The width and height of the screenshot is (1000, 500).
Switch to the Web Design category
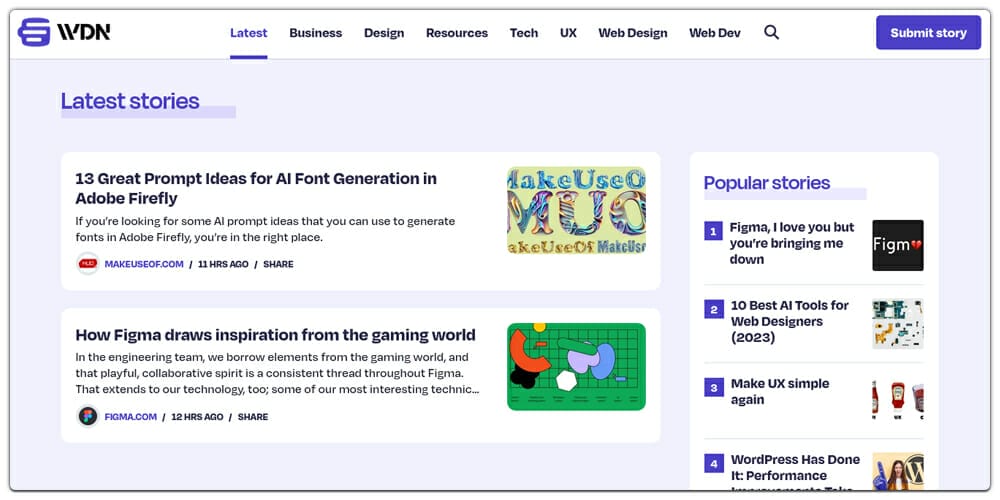pos(633,33)
